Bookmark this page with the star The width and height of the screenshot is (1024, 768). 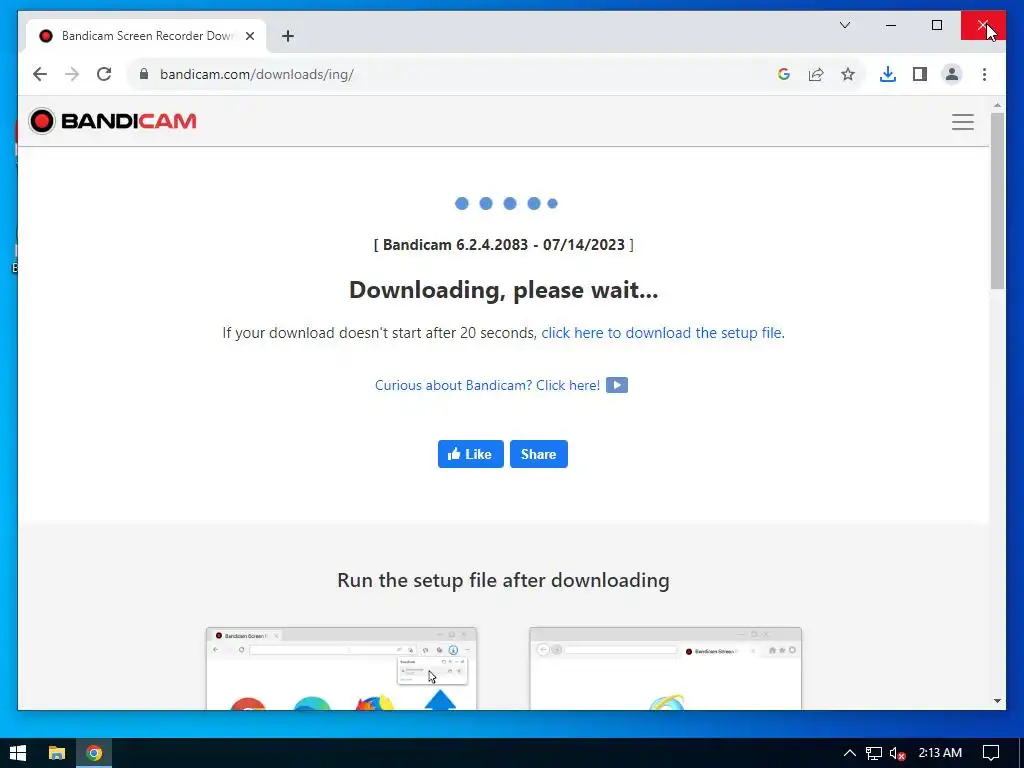tap(848, 74)
